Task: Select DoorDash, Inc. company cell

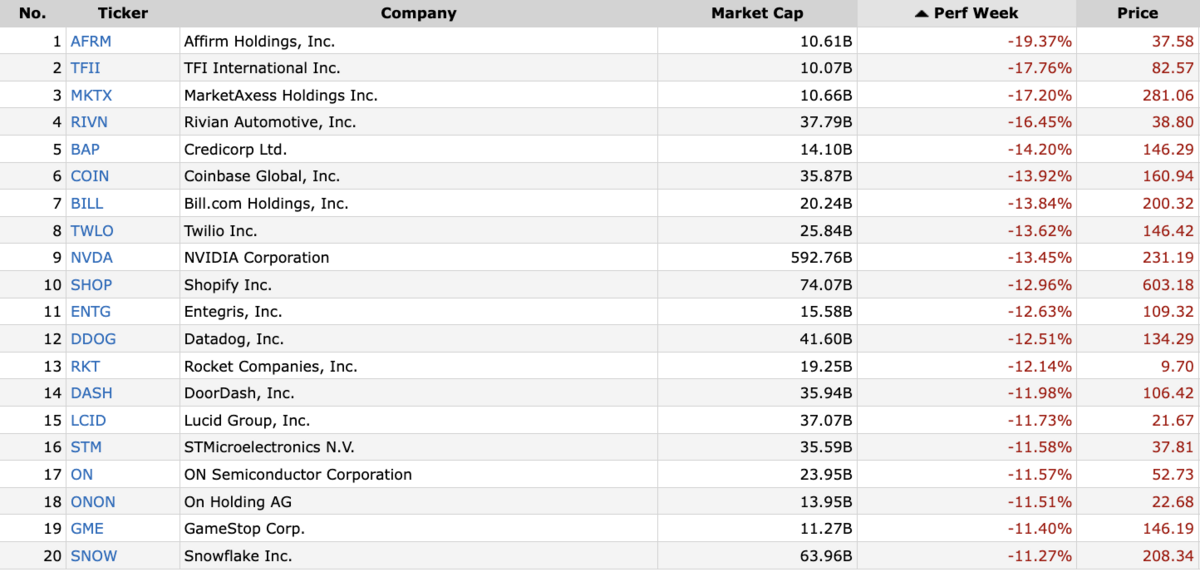Action: [x=418, y=393]
